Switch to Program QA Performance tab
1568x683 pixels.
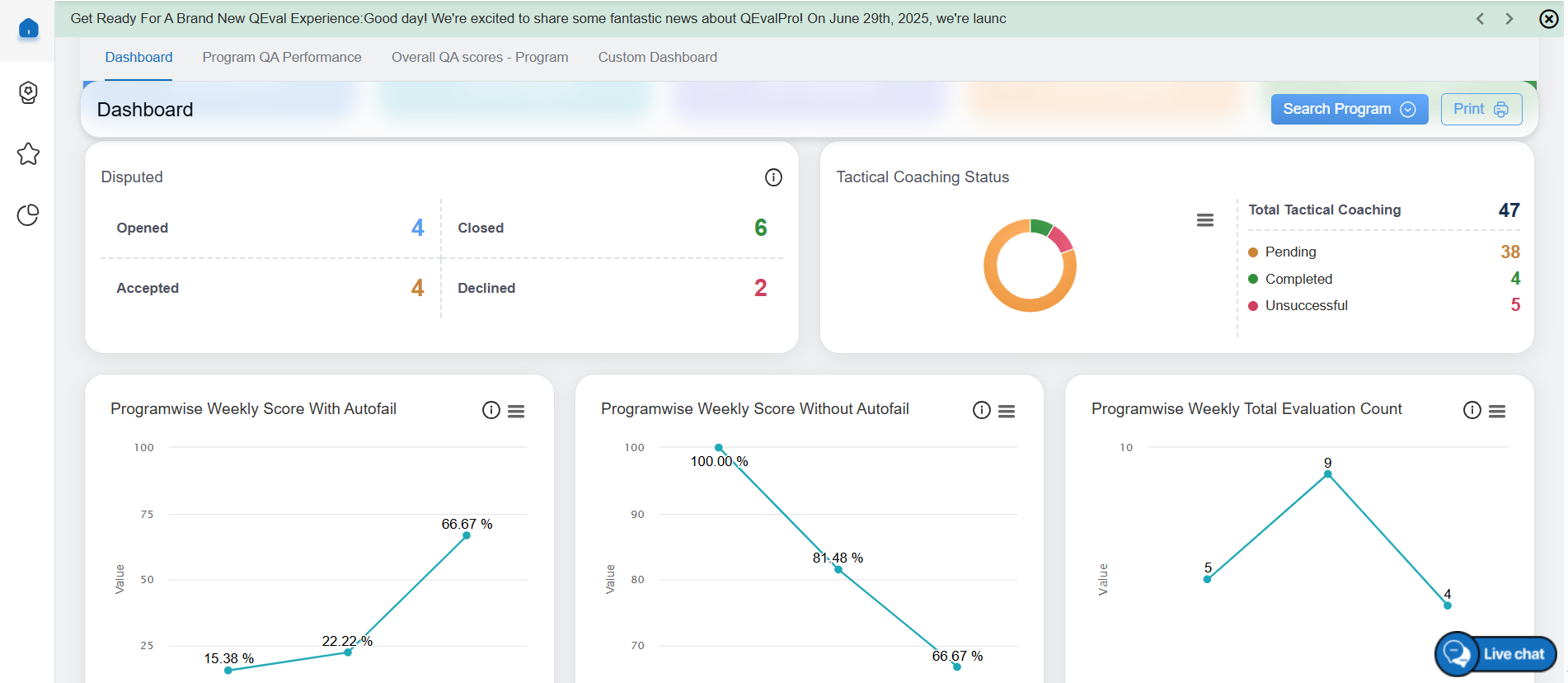click(281, 58)
